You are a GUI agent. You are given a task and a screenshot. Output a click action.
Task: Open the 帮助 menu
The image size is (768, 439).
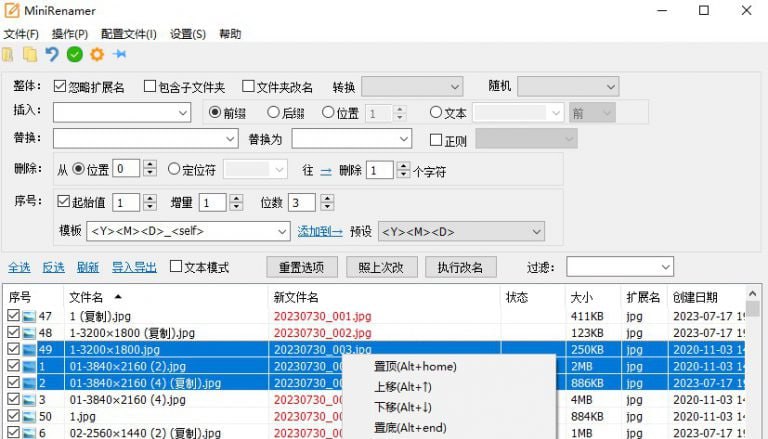pyautogui.click(x=230, y=34)
